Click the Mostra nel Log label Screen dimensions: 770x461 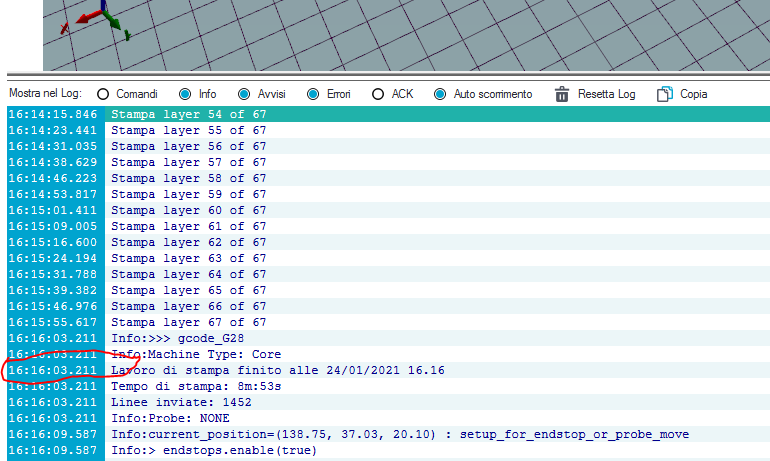[45, 93]
